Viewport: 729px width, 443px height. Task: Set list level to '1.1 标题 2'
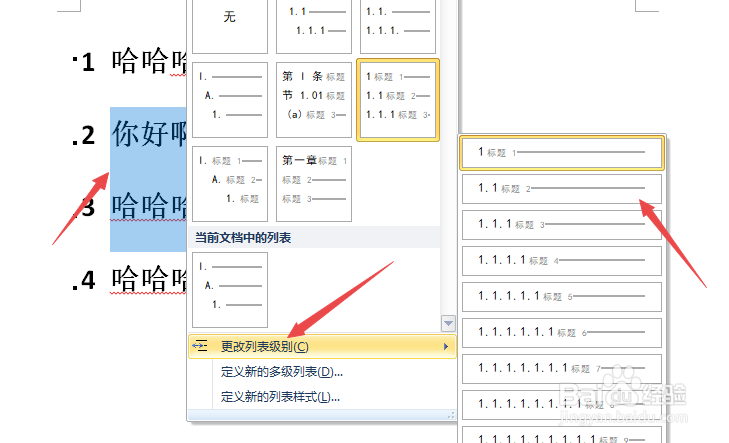(x=562, y=189)
